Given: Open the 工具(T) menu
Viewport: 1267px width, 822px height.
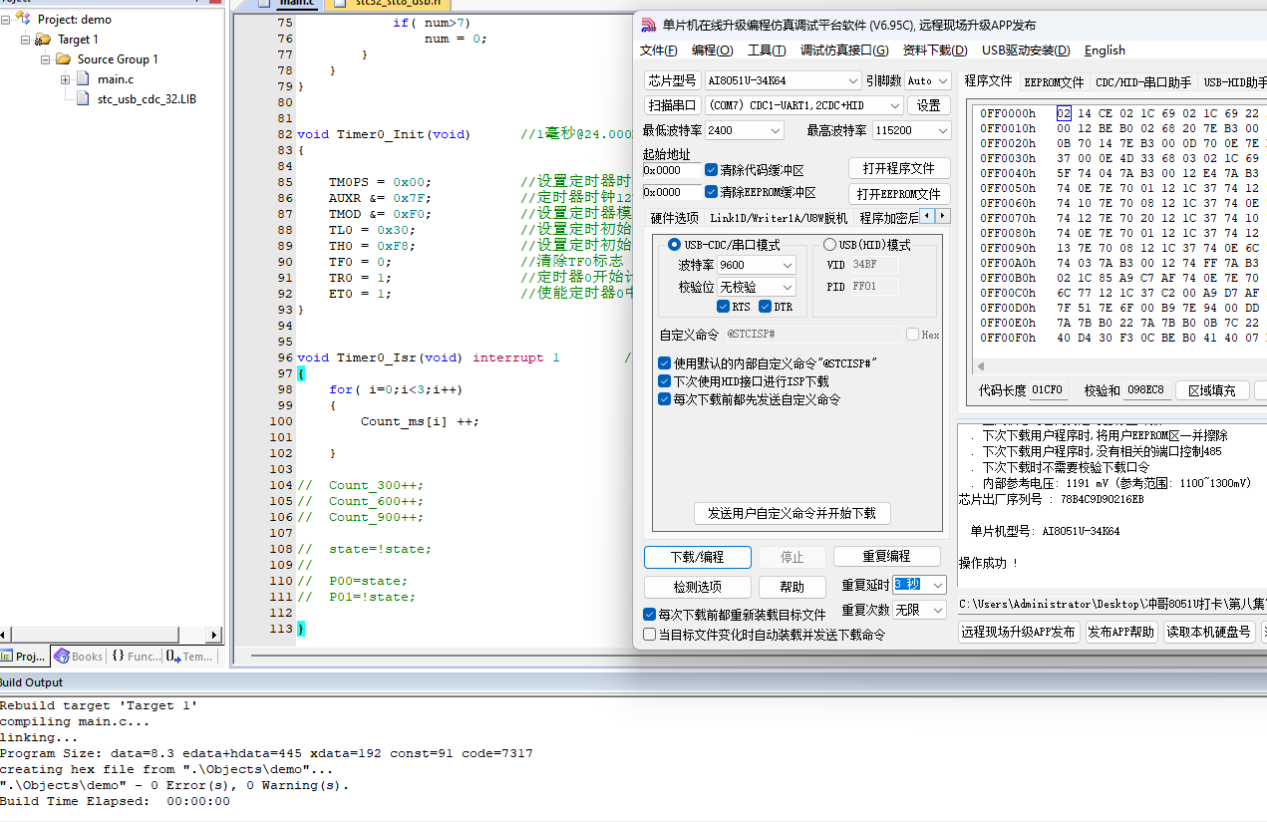Looking at the screenshot, I should tap(766, 50).
